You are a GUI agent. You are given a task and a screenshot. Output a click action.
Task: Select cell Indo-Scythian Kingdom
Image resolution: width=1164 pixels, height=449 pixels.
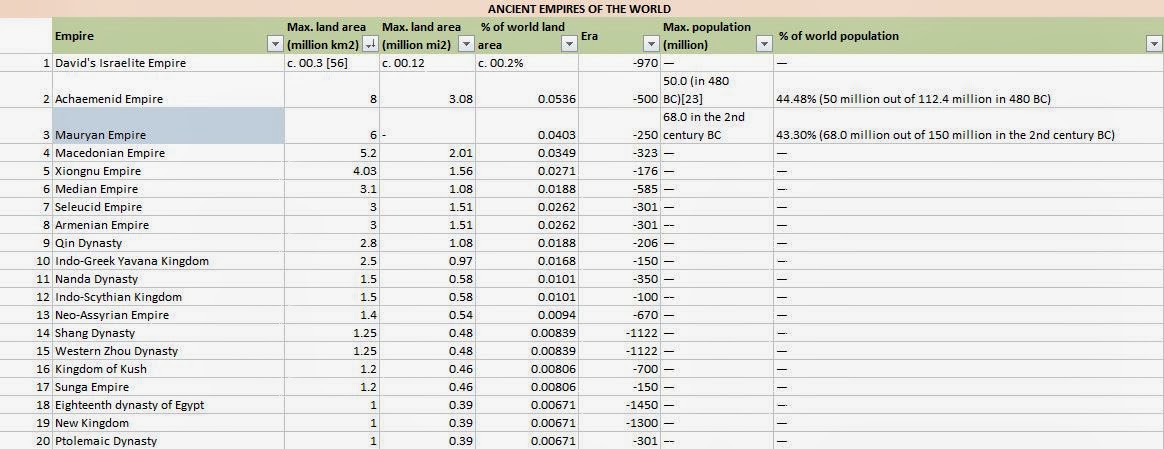pyautogui.click(x=168, y=297)
